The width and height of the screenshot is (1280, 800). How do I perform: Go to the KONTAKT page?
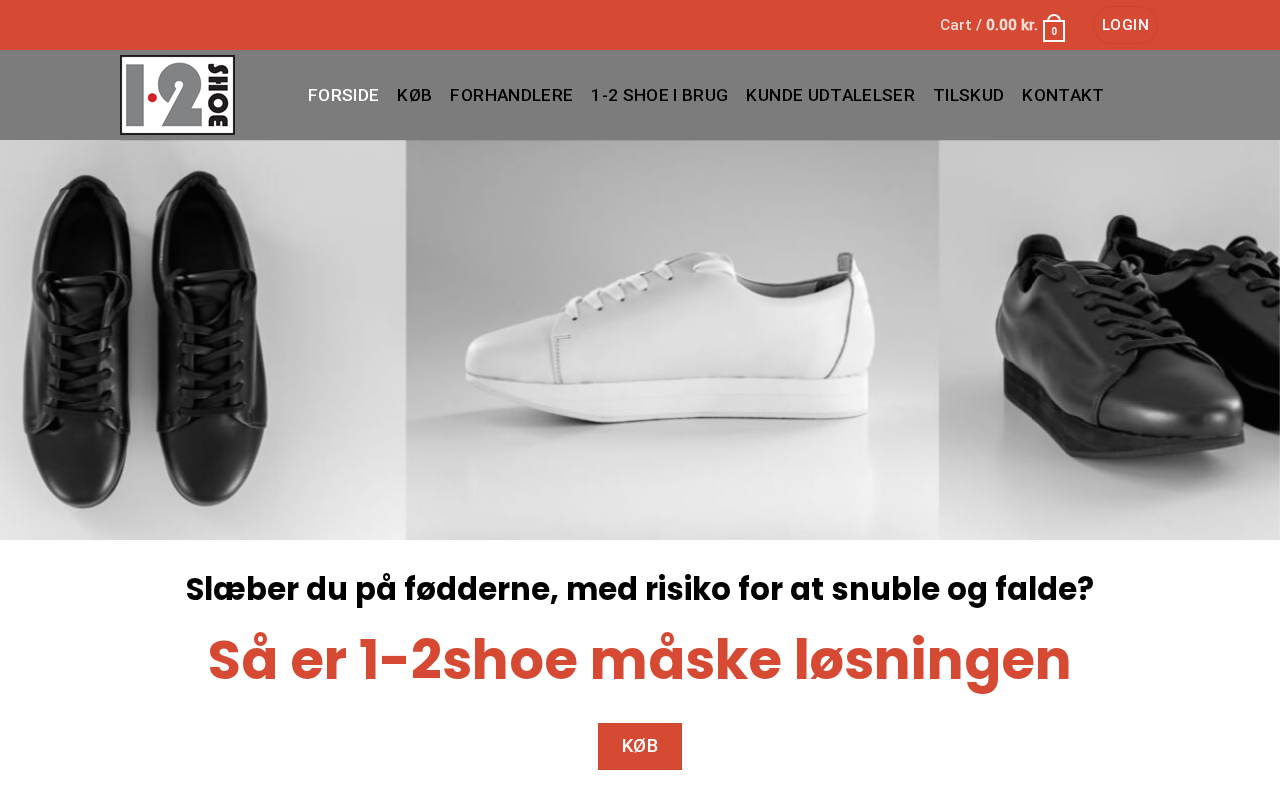pyautogui.click(x=1062, y=95)
